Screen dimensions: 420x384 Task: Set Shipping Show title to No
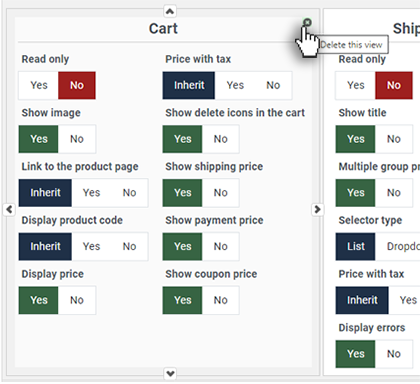[394, 139]
